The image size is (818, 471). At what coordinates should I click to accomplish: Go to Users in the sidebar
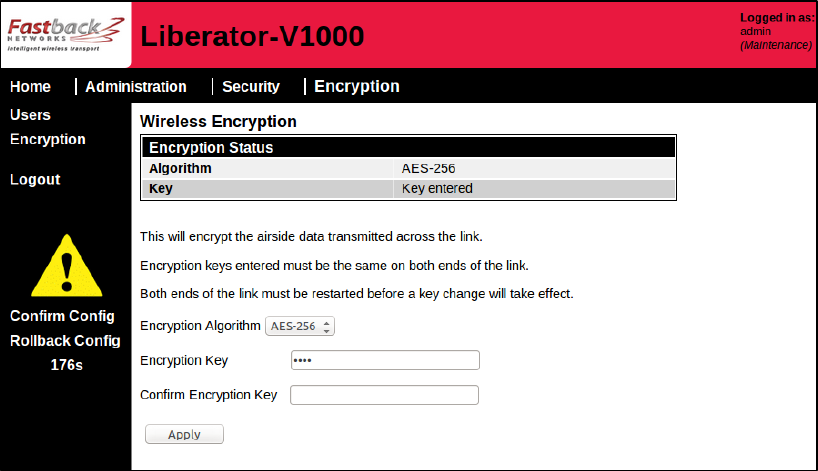pos(30,115)
